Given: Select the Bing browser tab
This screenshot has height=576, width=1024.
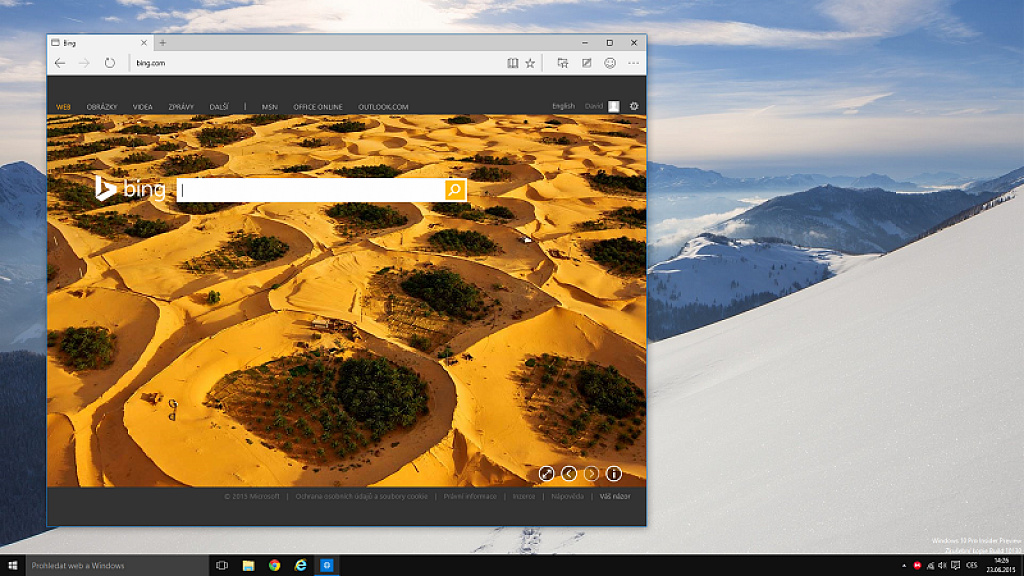Looking at the screenshot, I should point(100,43).
